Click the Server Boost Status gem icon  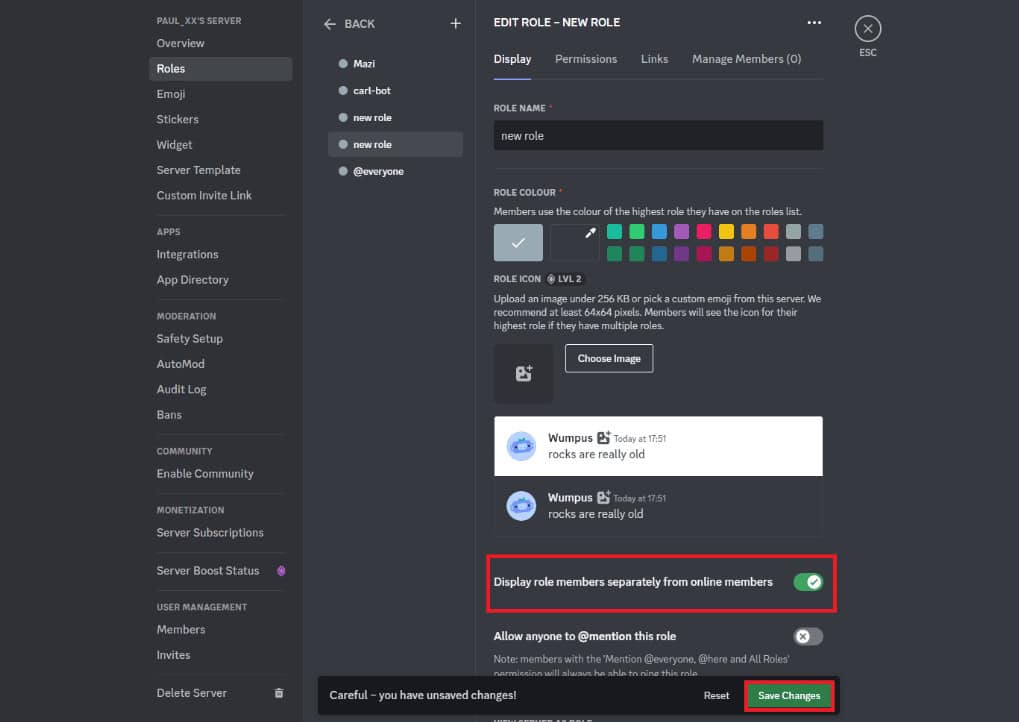281,571
